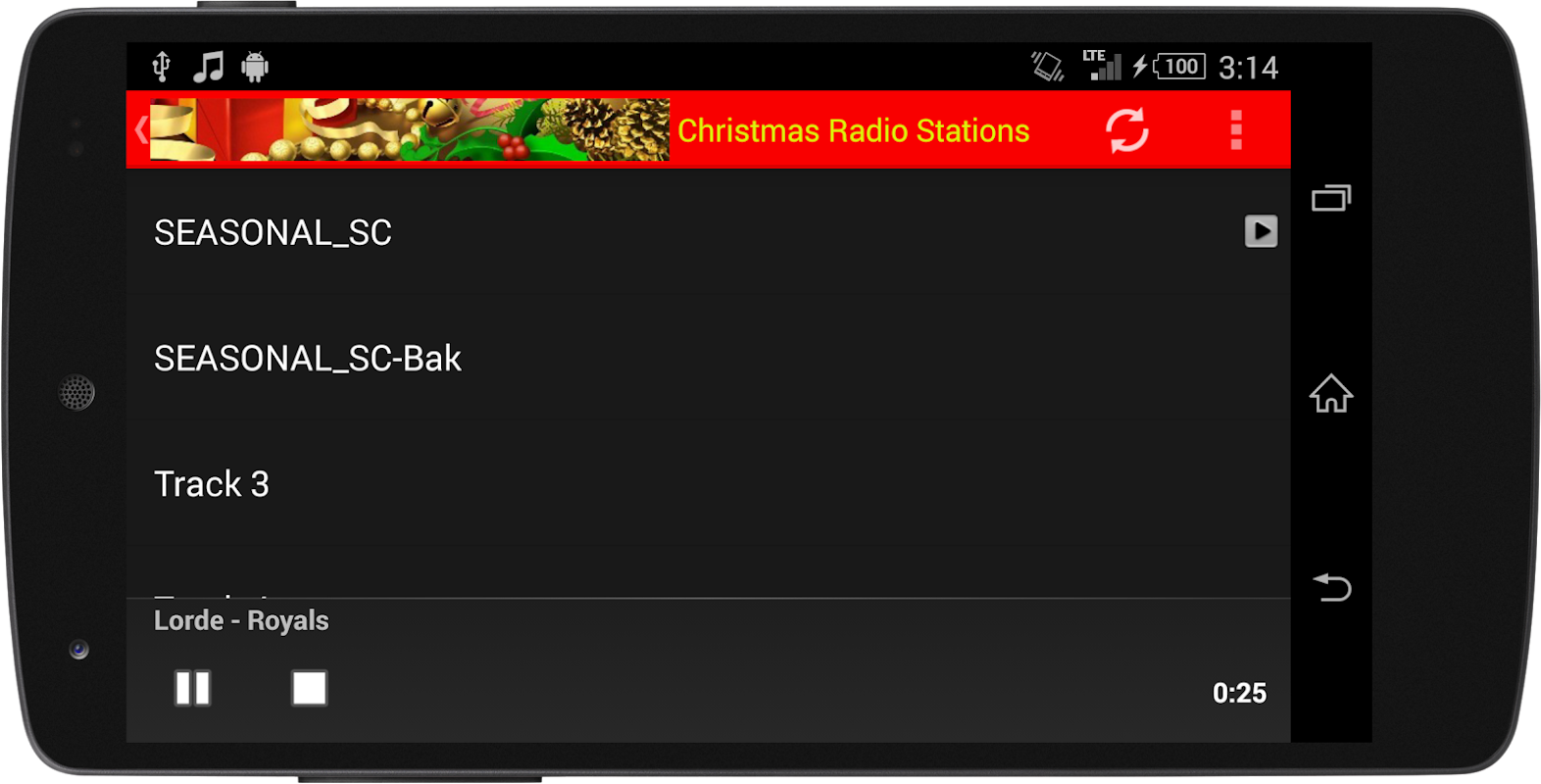Image resolution: width=1541 pixels, height=784 pixels.
Task: Open the three-dot overflow menu
Action: [x=1236, y=130]
